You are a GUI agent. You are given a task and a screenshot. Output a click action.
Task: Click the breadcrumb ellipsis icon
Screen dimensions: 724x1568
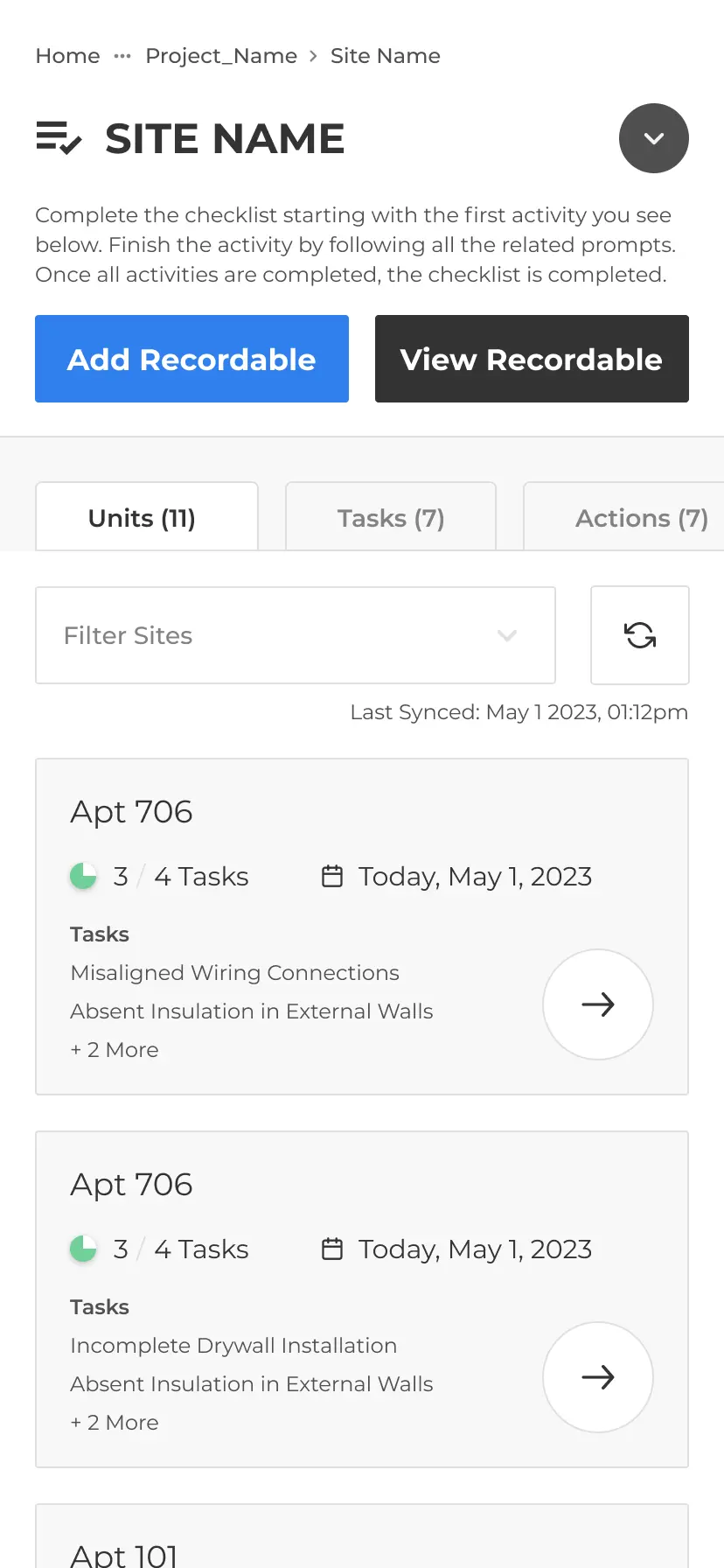[x=122, y=56]
